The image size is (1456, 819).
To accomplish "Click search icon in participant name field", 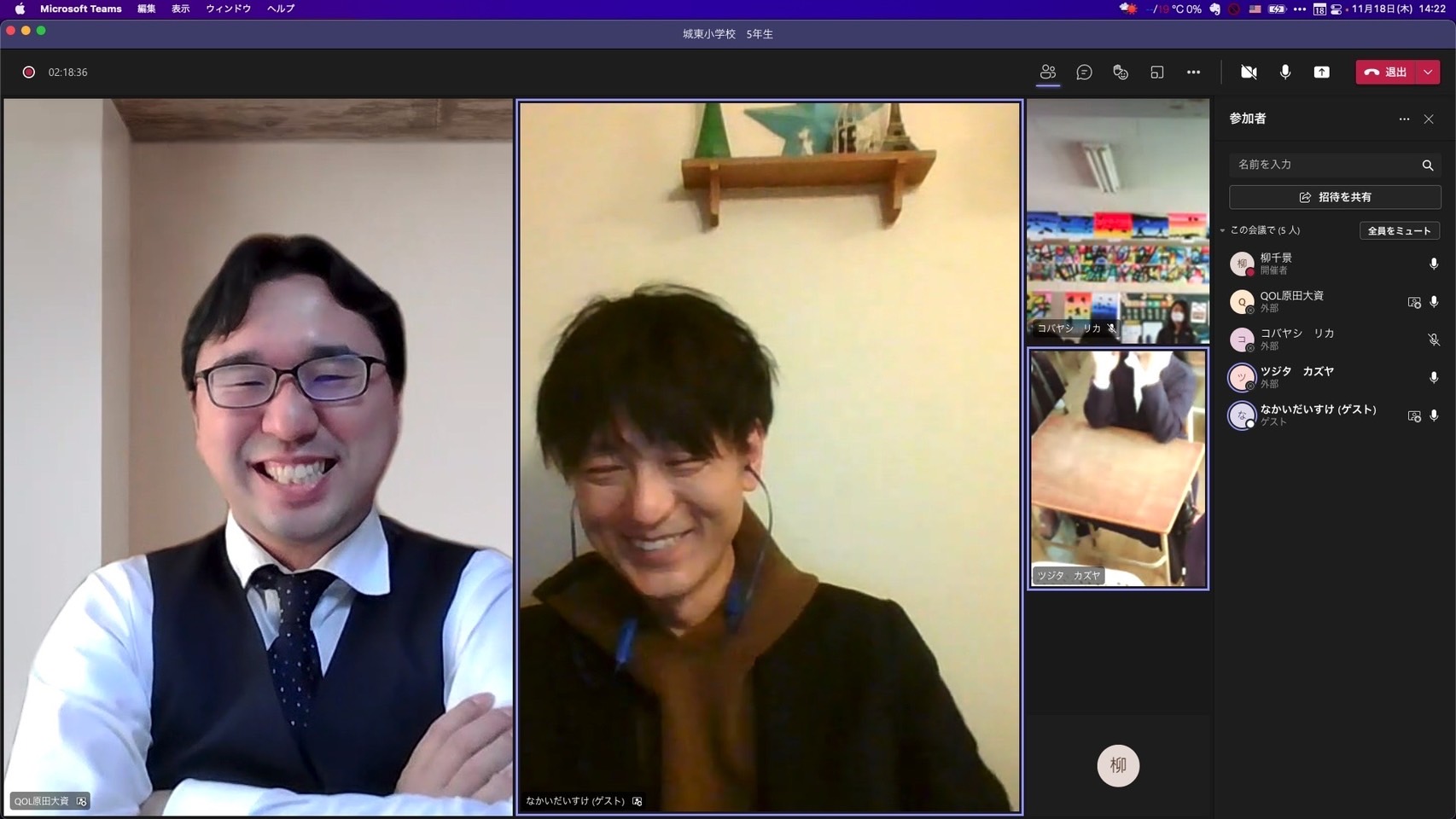I will click(x=1427, y=166).
